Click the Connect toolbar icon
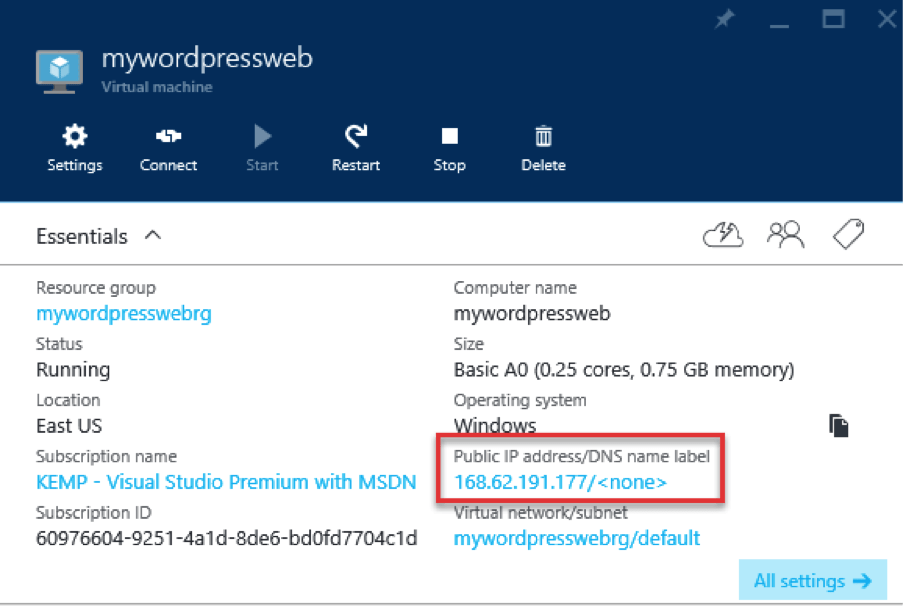Image resolution: width=903 pixels, height=607 pixels. (x=168, y=137)
